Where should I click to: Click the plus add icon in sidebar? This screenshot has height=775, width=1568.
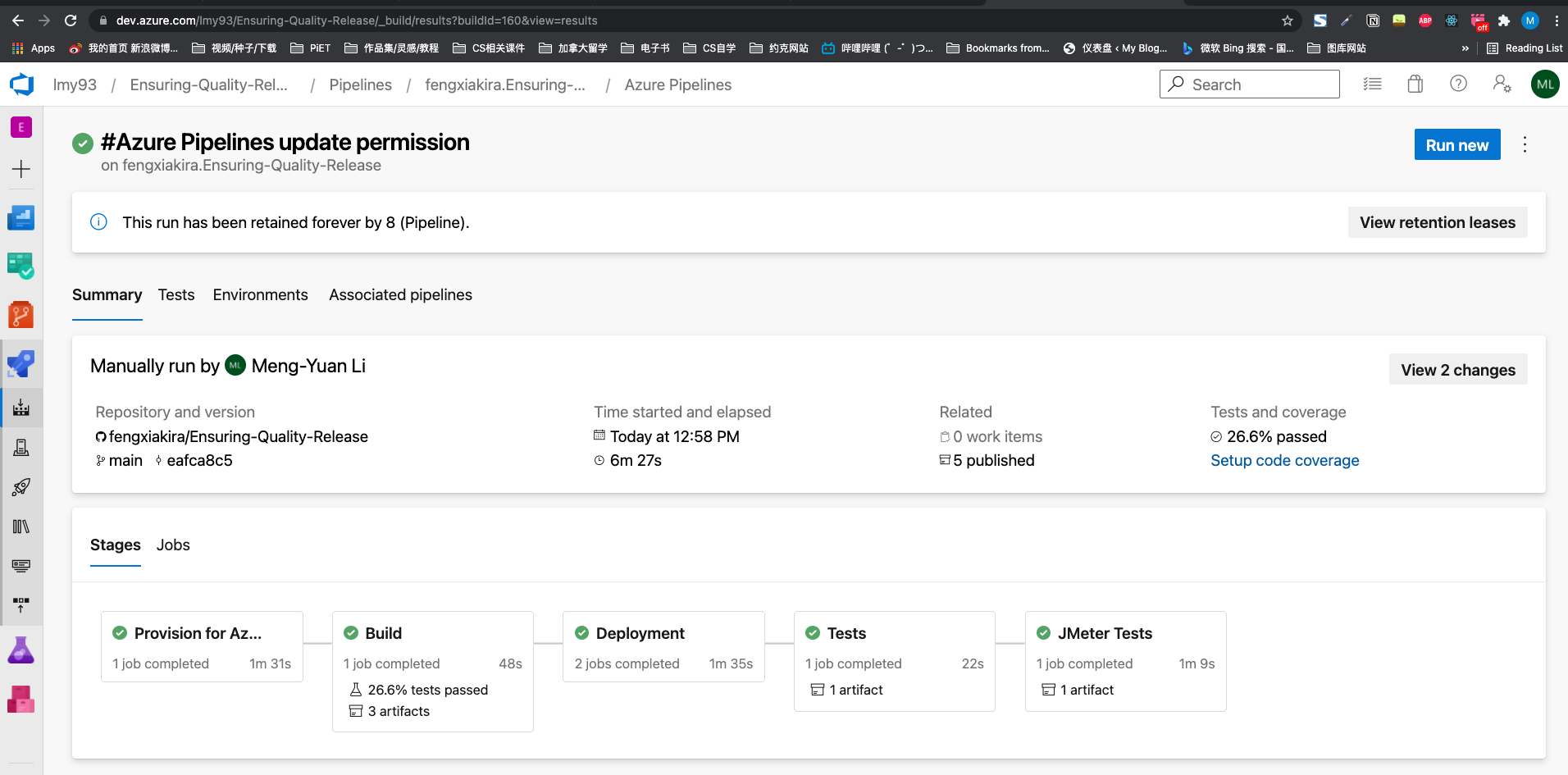point(21,169)
